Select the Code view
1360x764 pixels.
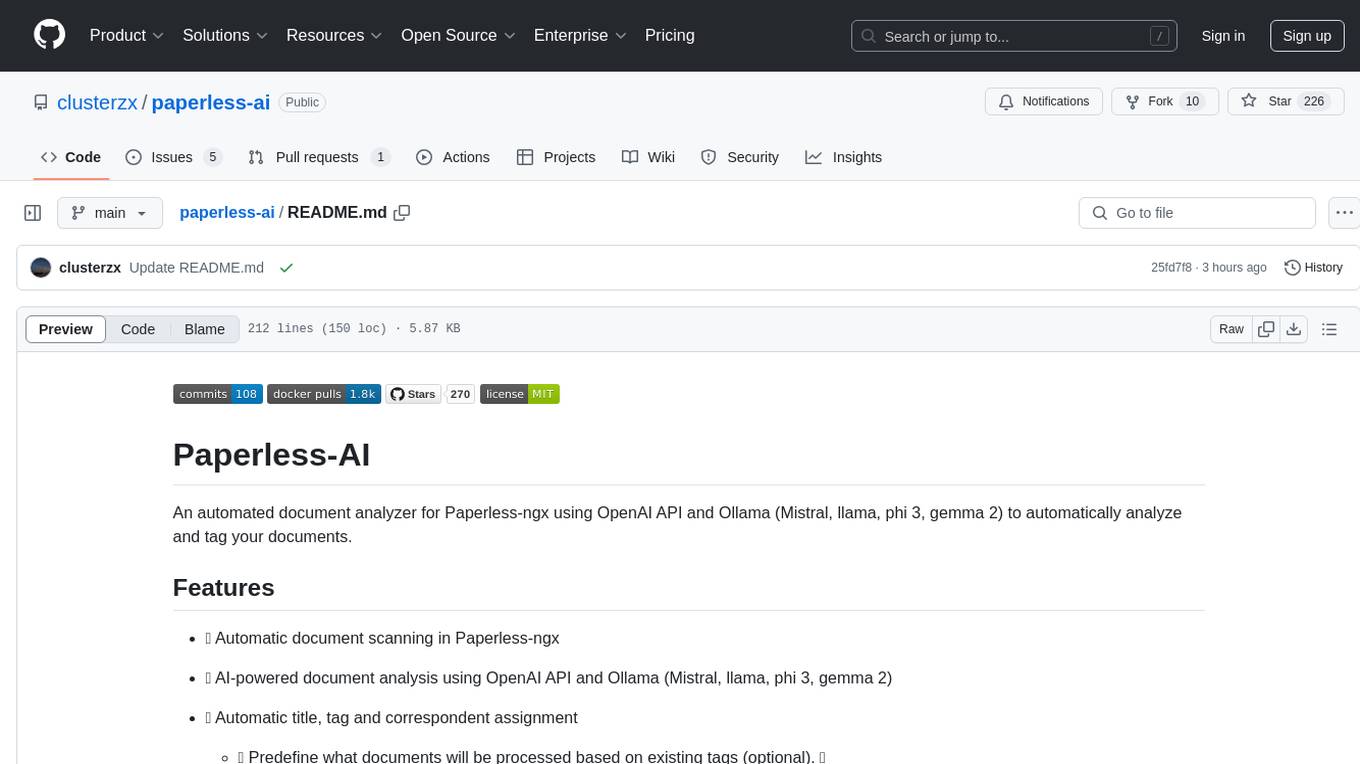point(138,329)
